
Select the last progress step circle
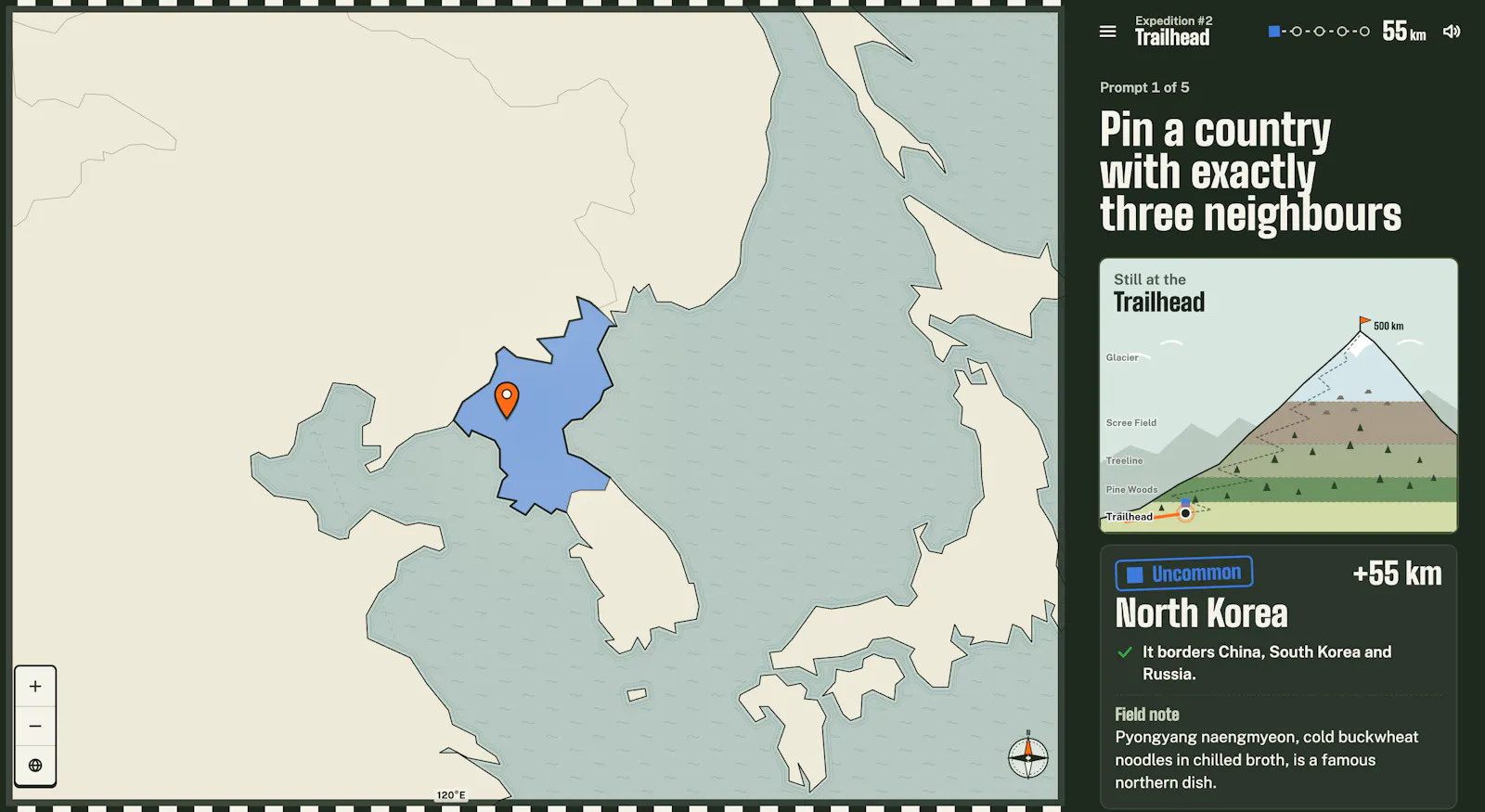(x=1364, y=32)
